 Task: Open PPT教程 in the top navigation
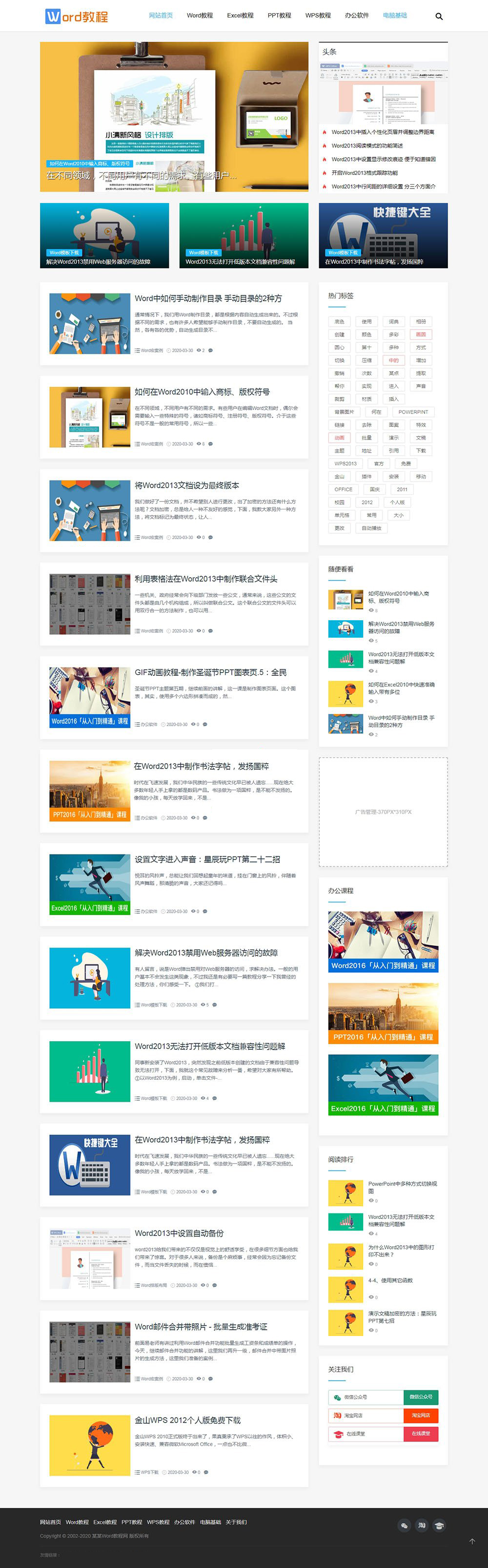(279, 15)
